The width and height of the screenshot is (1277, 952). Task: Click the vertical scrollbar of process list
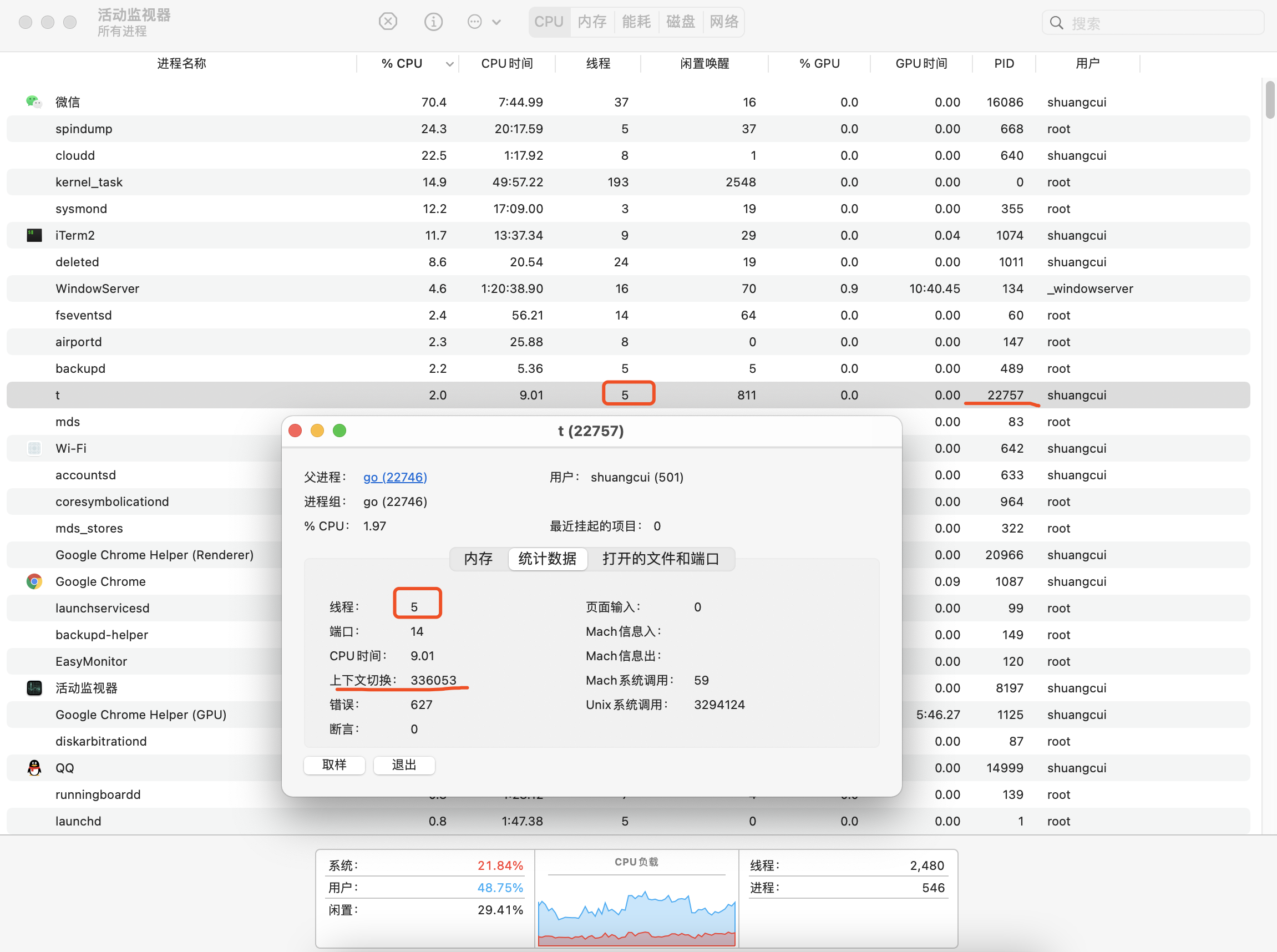(1269, 101)
